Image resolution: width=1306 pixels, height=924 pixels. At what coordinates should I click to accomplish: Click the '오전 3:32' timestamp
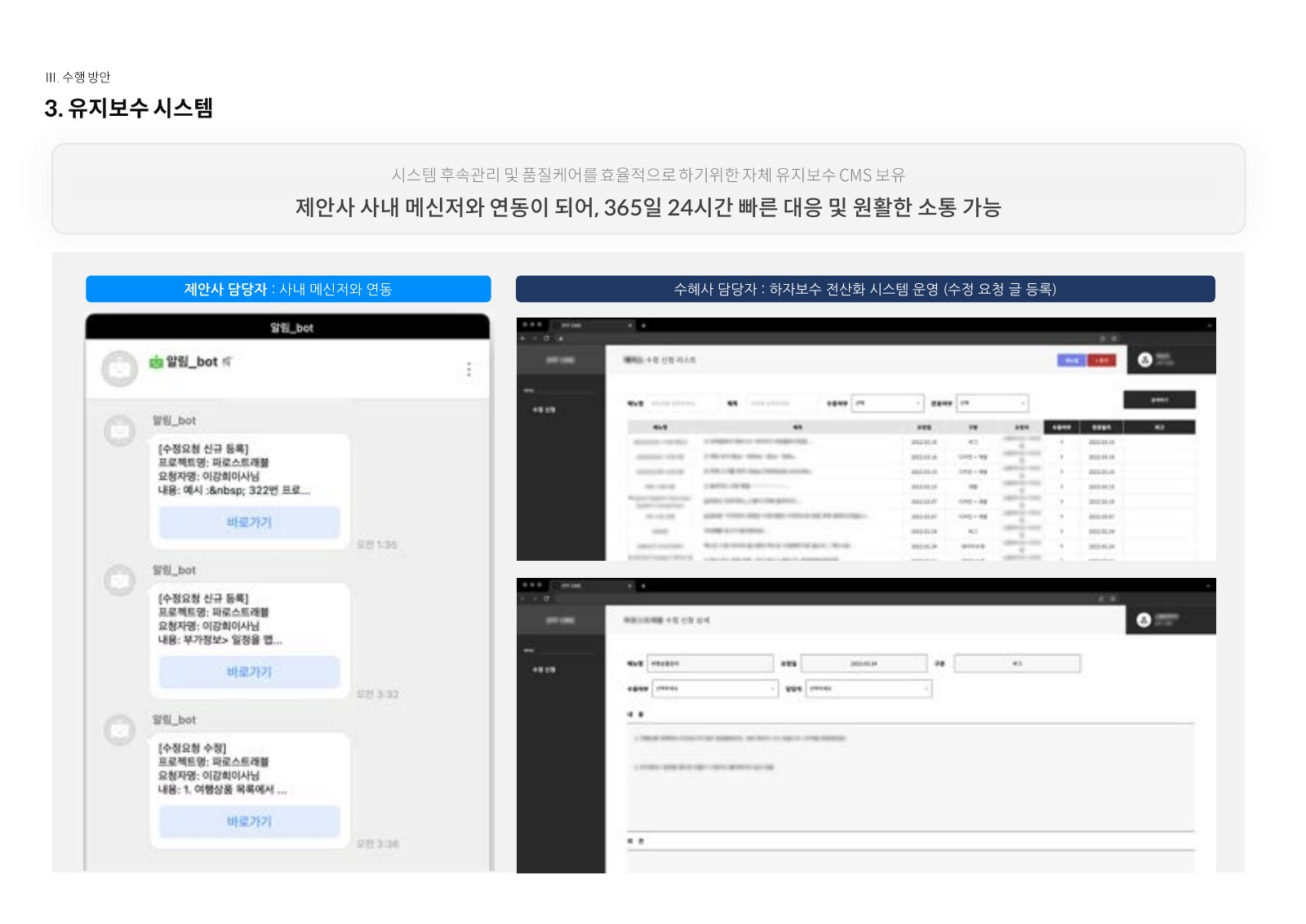(378, 694)
